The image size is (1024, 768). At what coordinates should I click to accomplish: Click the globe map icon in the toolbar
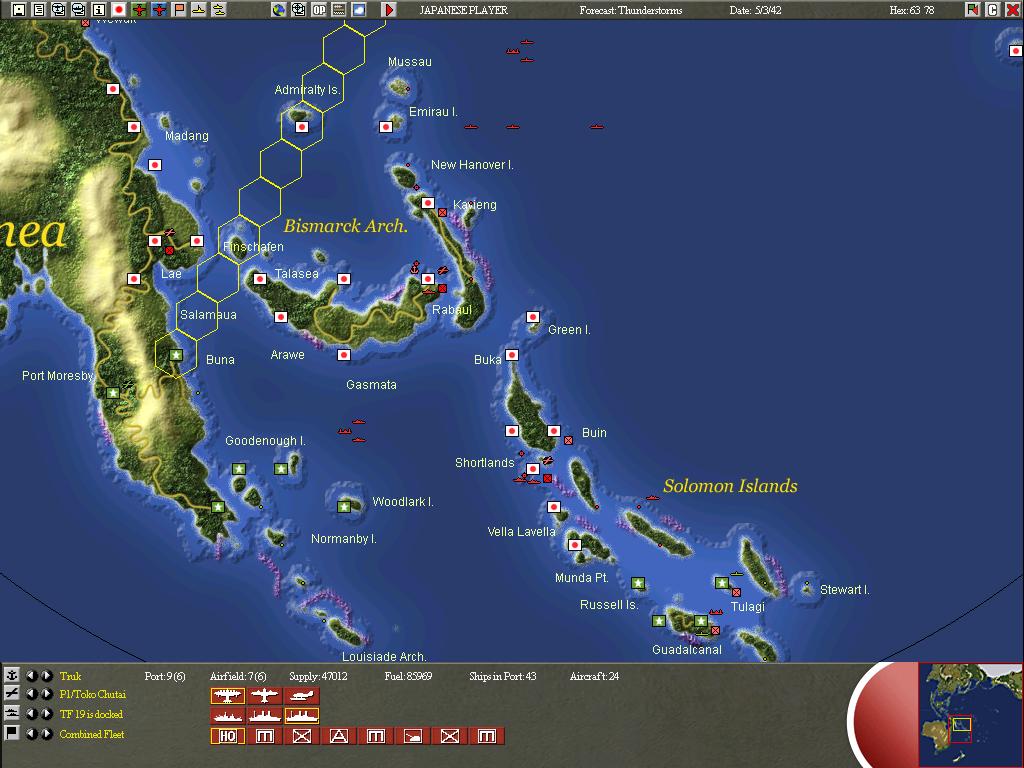[x=281, y=9]
